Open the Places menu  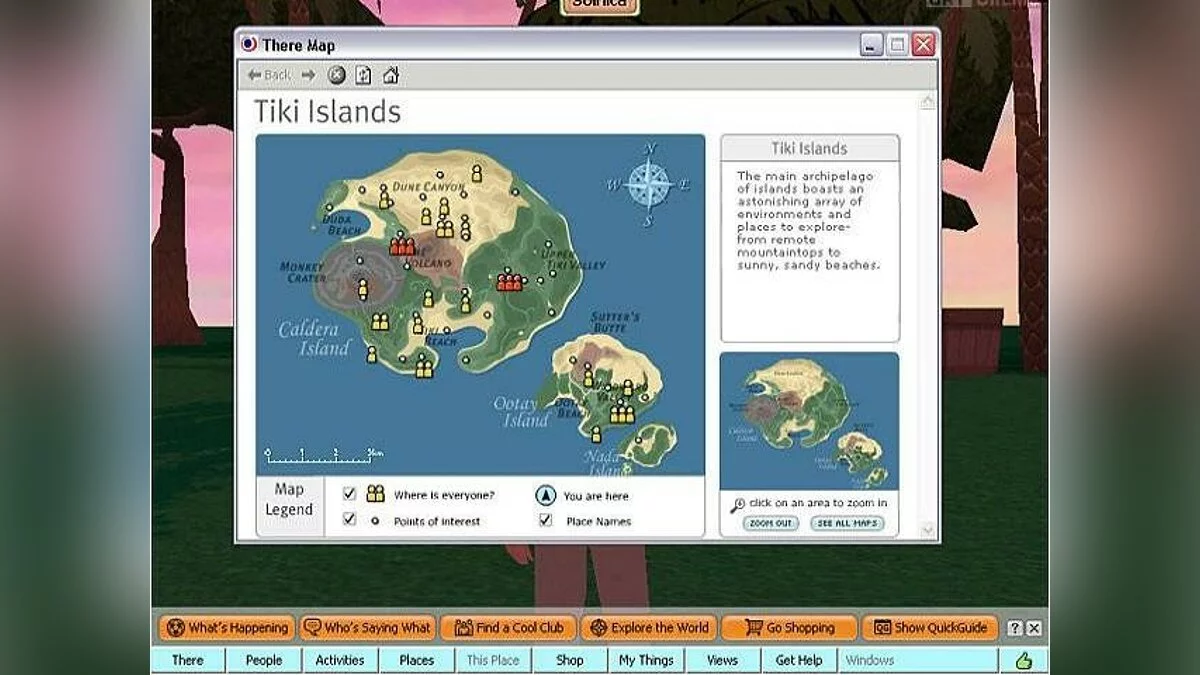[417, 660]
